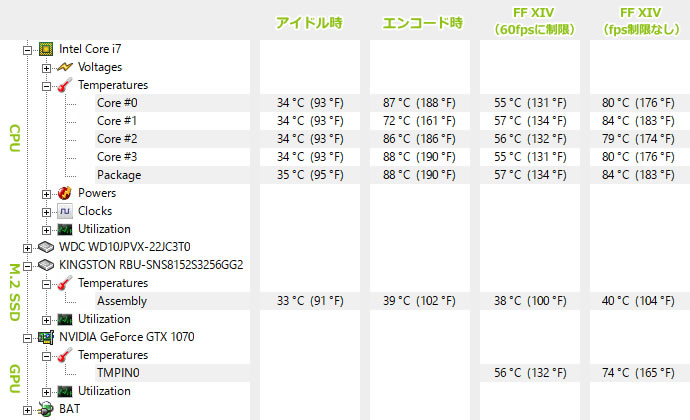Viewport: 690px width, 420px height.
Task: Select the TMPIN0 row
Action: point(172,373)
